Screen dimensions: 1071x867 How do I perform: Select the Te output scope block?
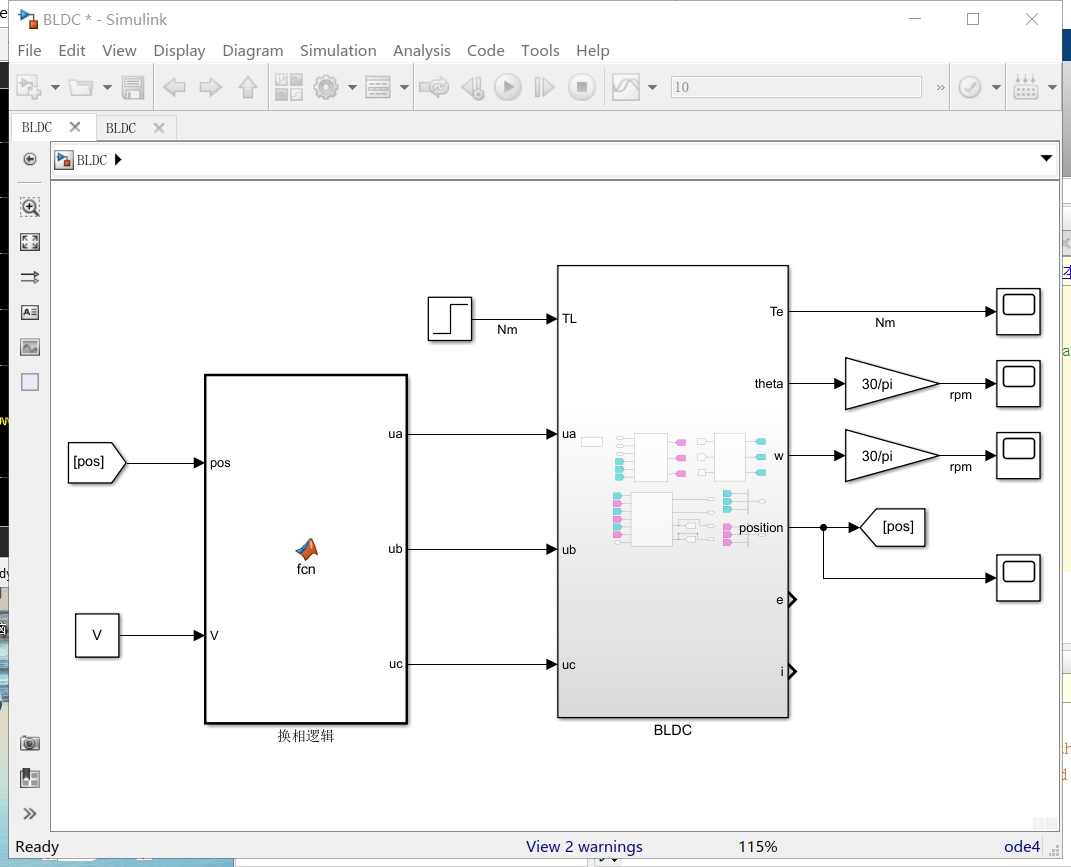[1018, 312]
